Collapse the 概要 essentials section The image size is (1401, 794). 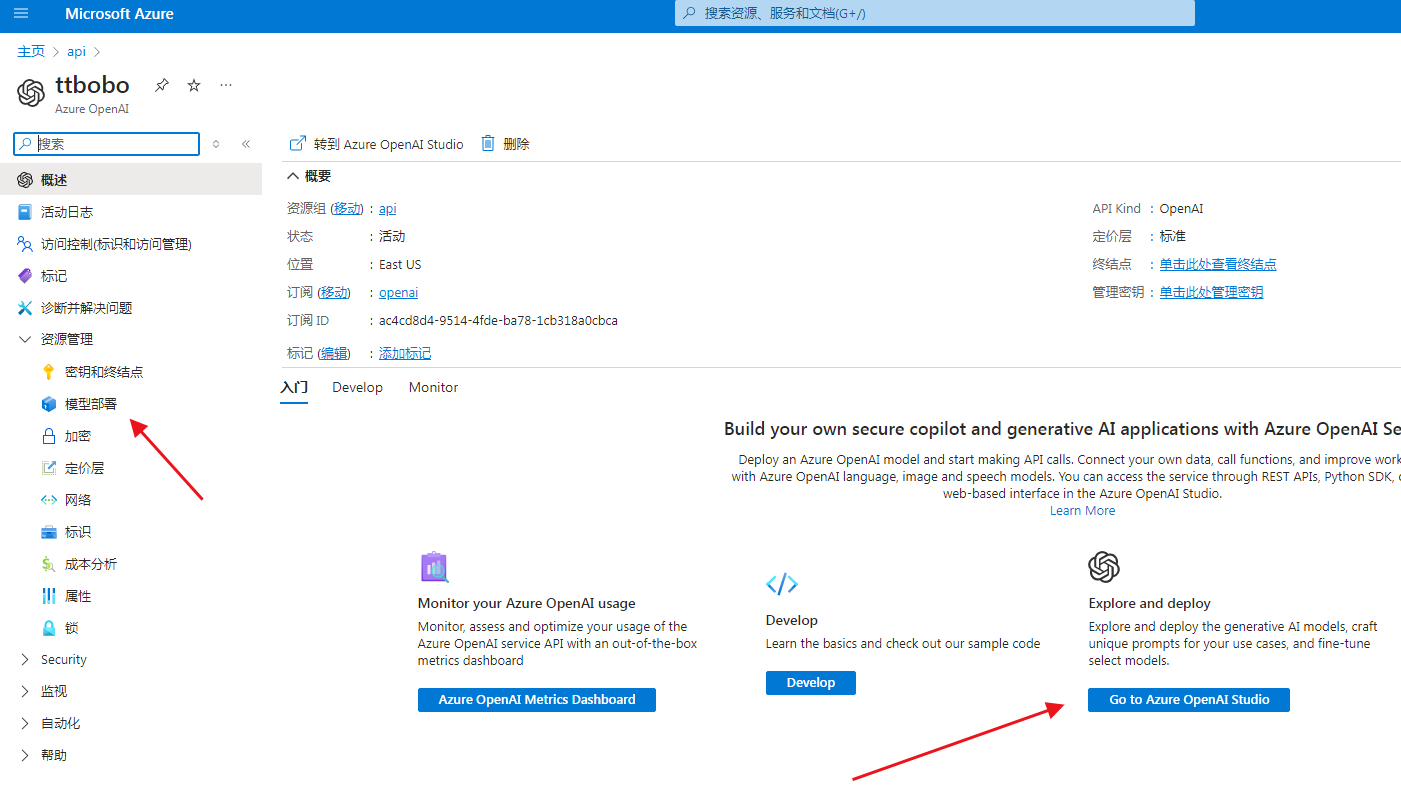pos(293,176)
